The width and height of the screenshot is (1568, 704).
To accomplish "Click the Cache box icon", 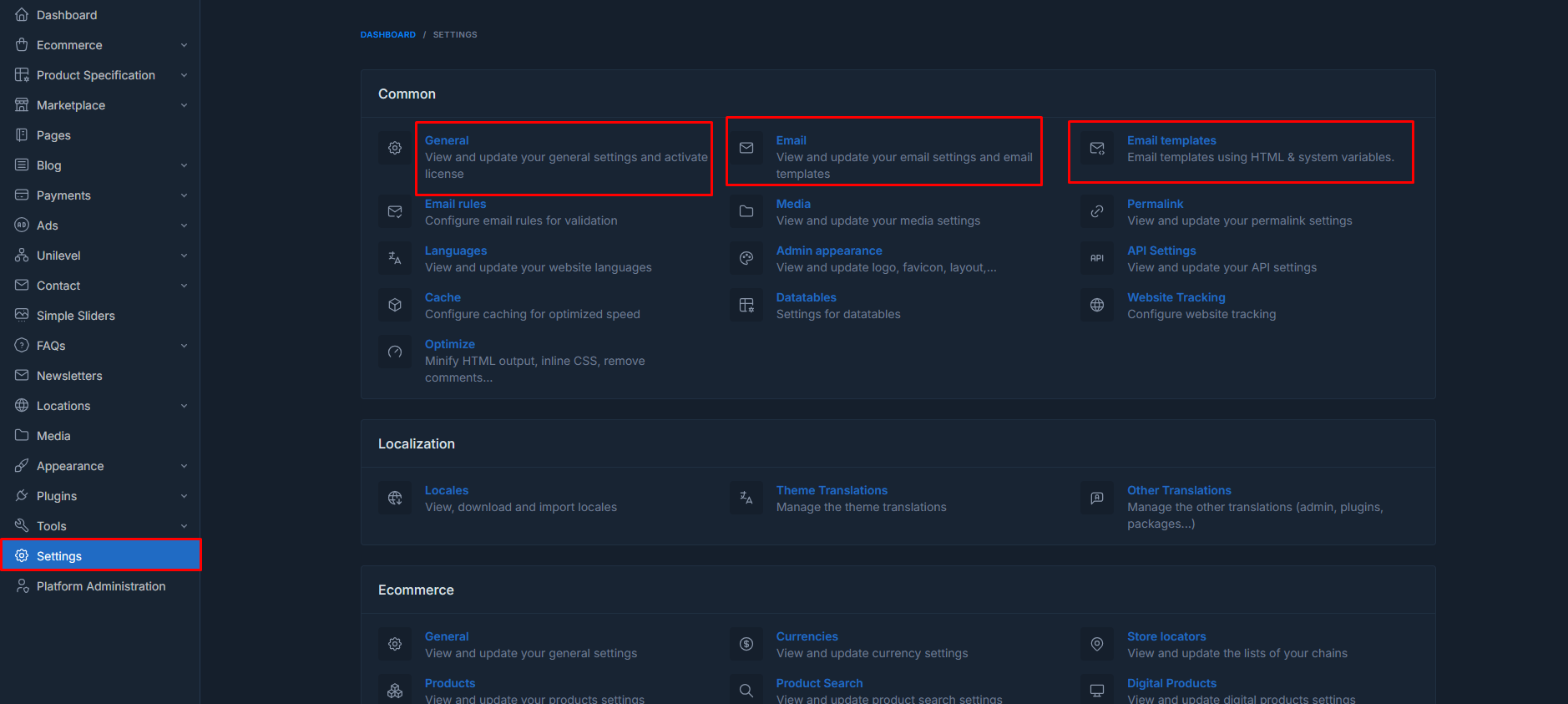I will (x=395, y=305).
